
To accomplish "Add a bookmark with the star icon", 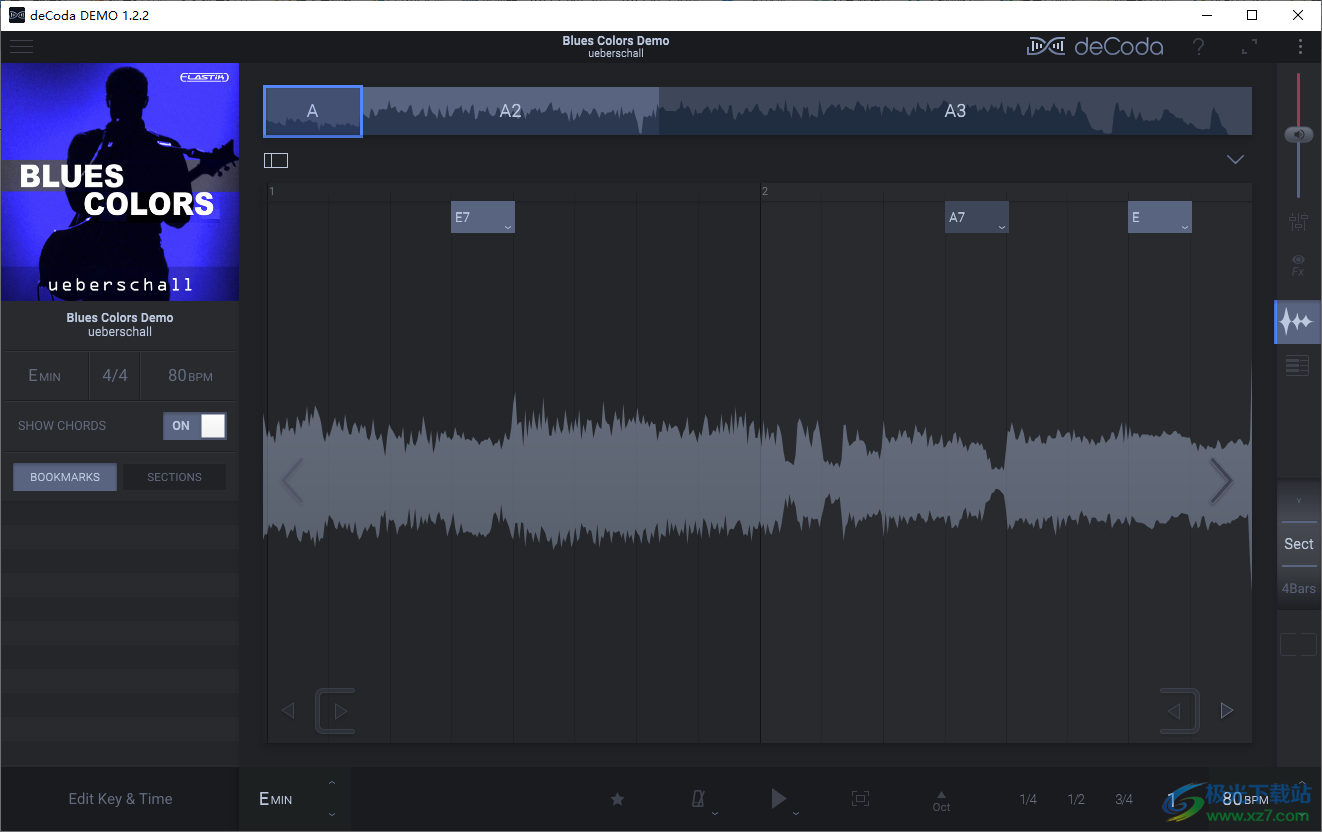I will point(617,799).
